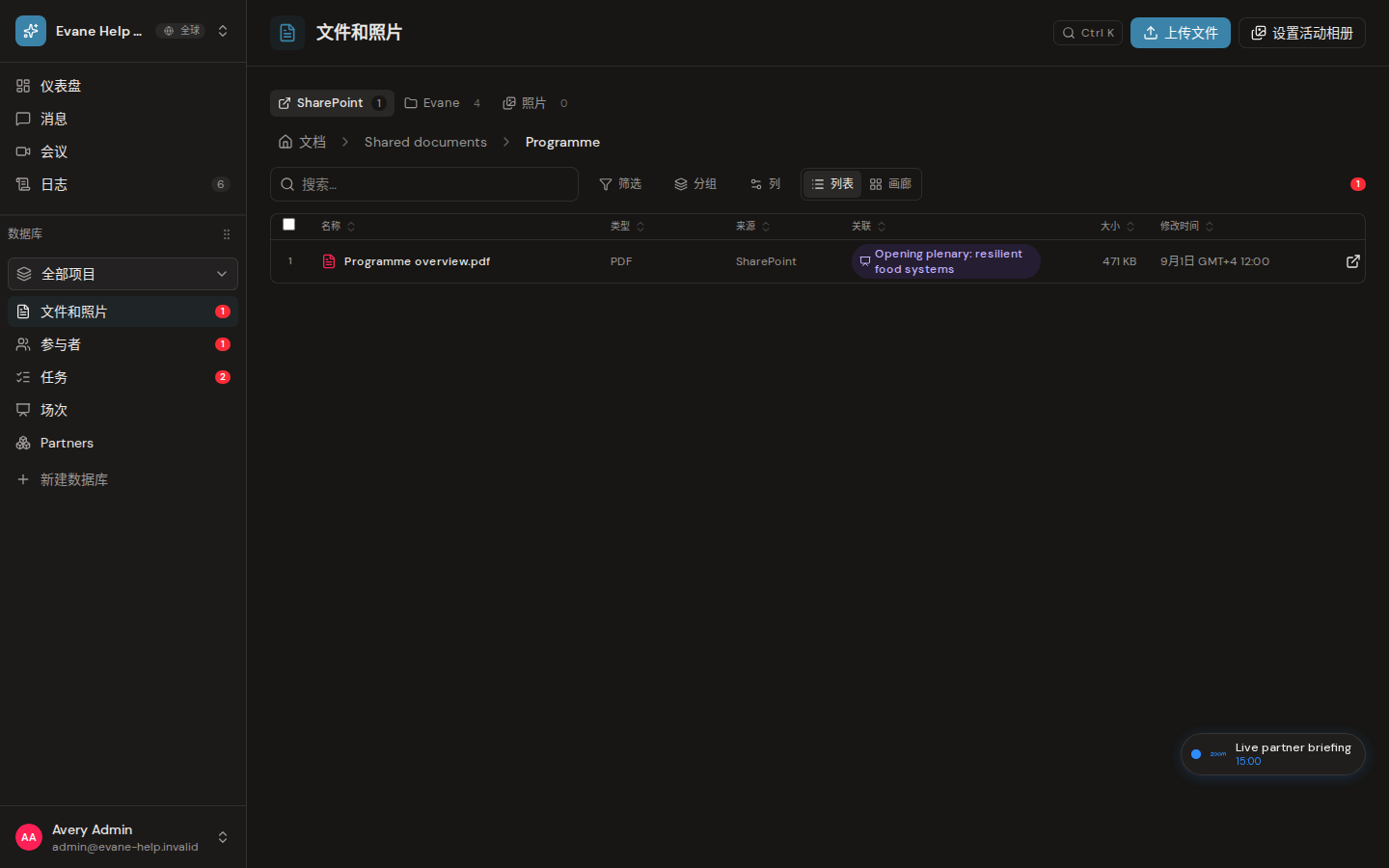
Task: Select the SharePoint tab
Action: (x=332, y=103)
